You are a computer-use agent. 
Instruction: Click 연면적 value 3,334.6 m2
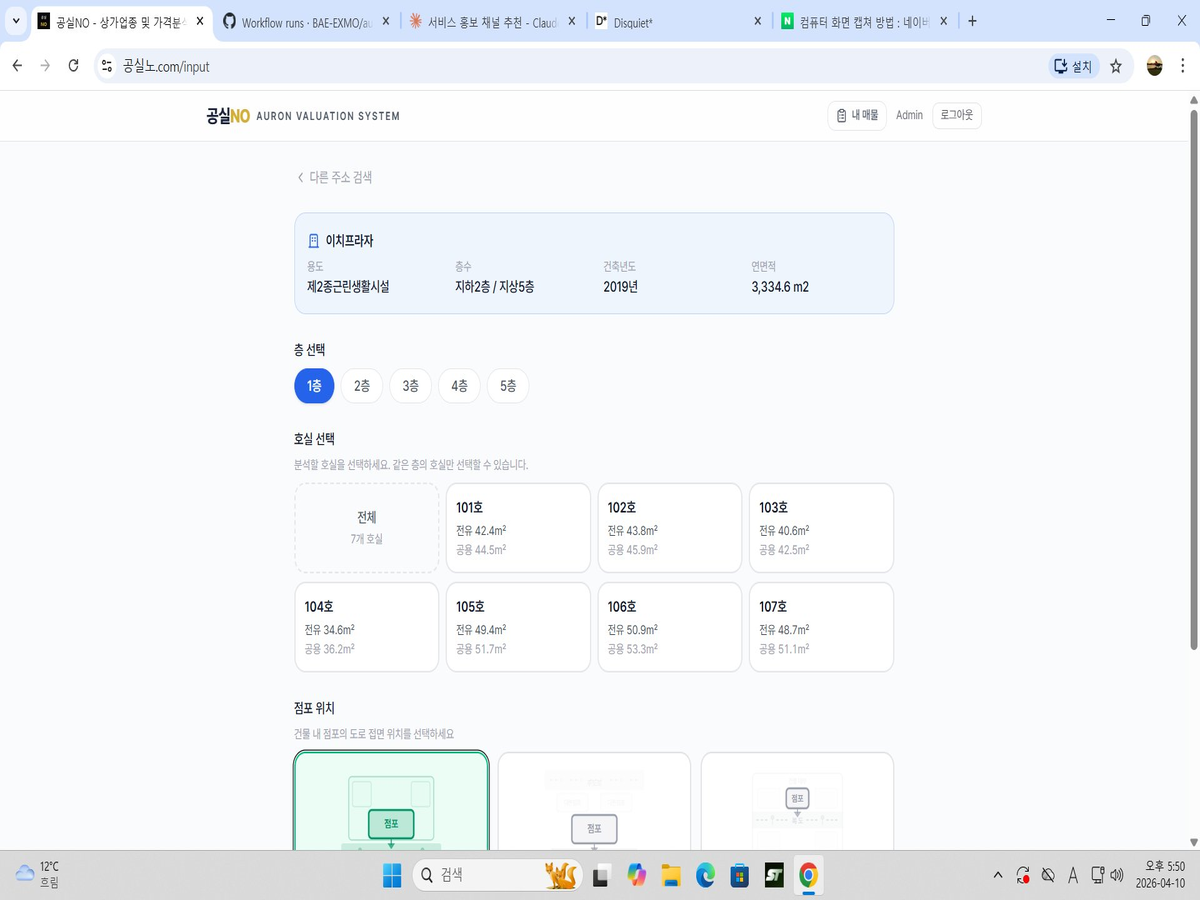[780, 286]
